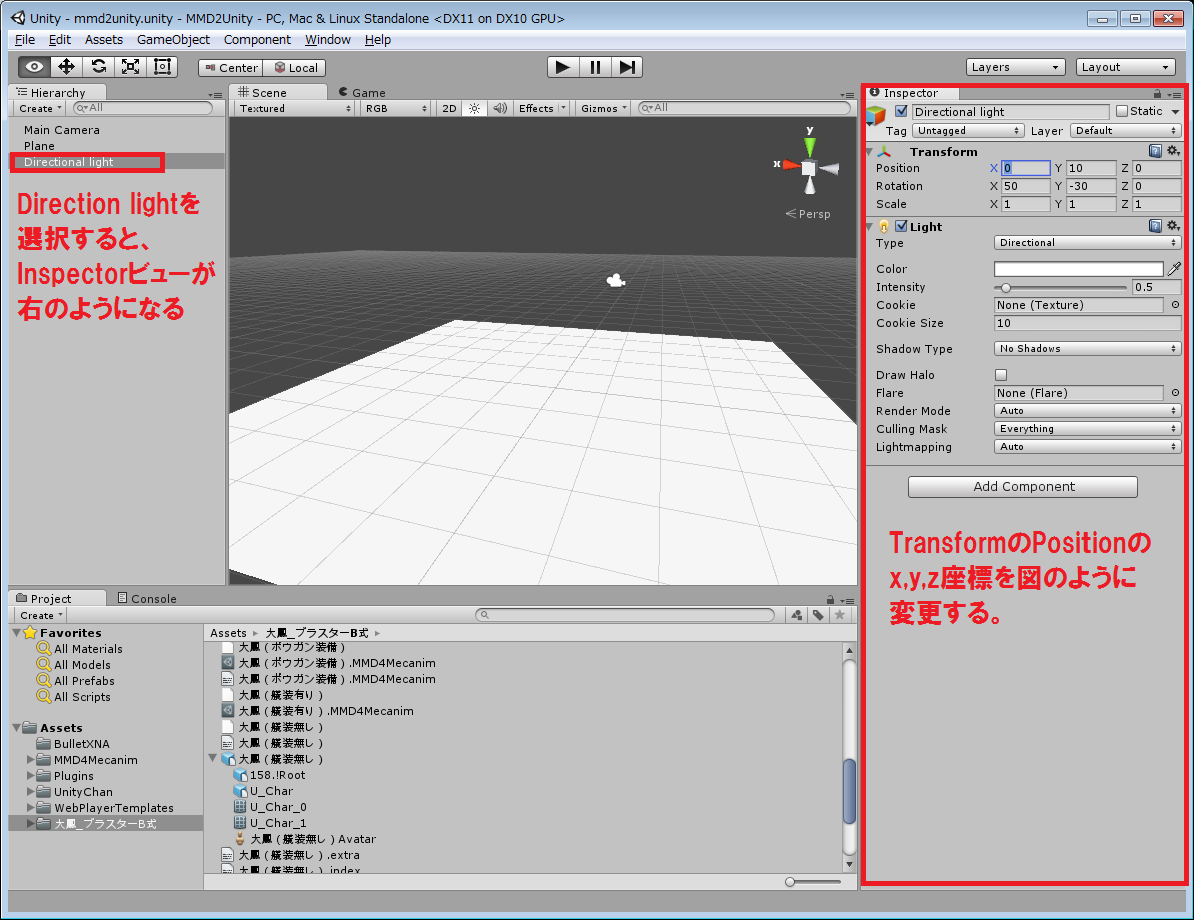Open Shadow Type dropdown

click(x=1087, y=349)
